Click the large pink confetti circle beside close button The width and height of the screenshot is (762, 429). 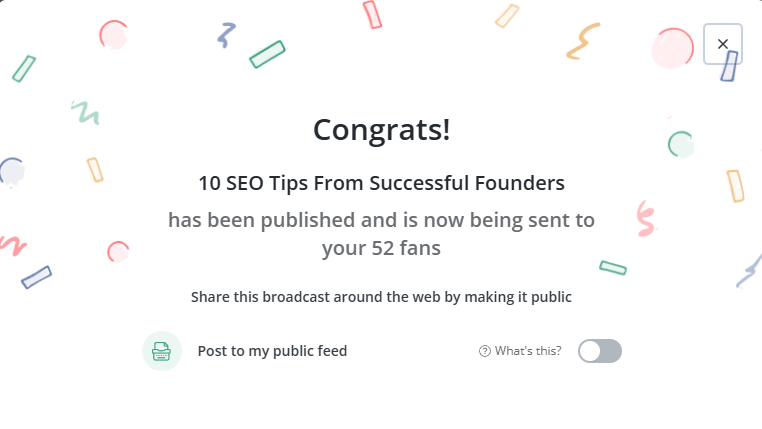point(673,47)
